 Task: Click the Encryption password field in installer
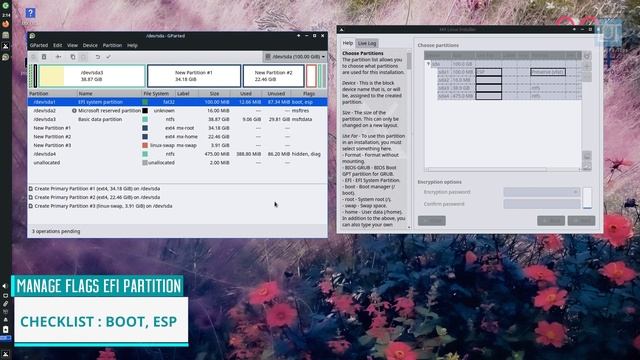542,192
